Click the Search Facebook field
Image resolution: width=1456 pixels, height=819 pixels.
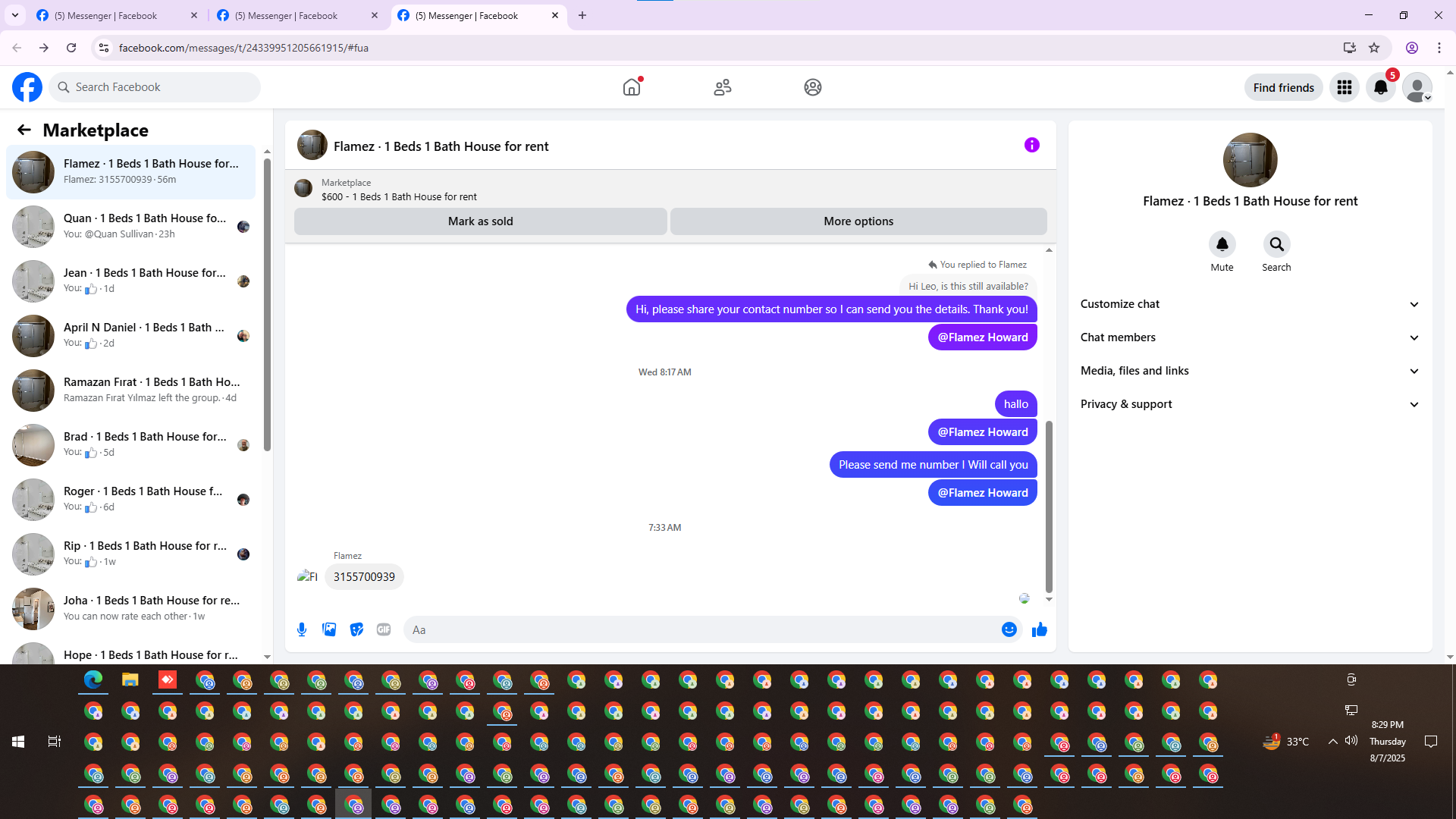tap(155, 87)
